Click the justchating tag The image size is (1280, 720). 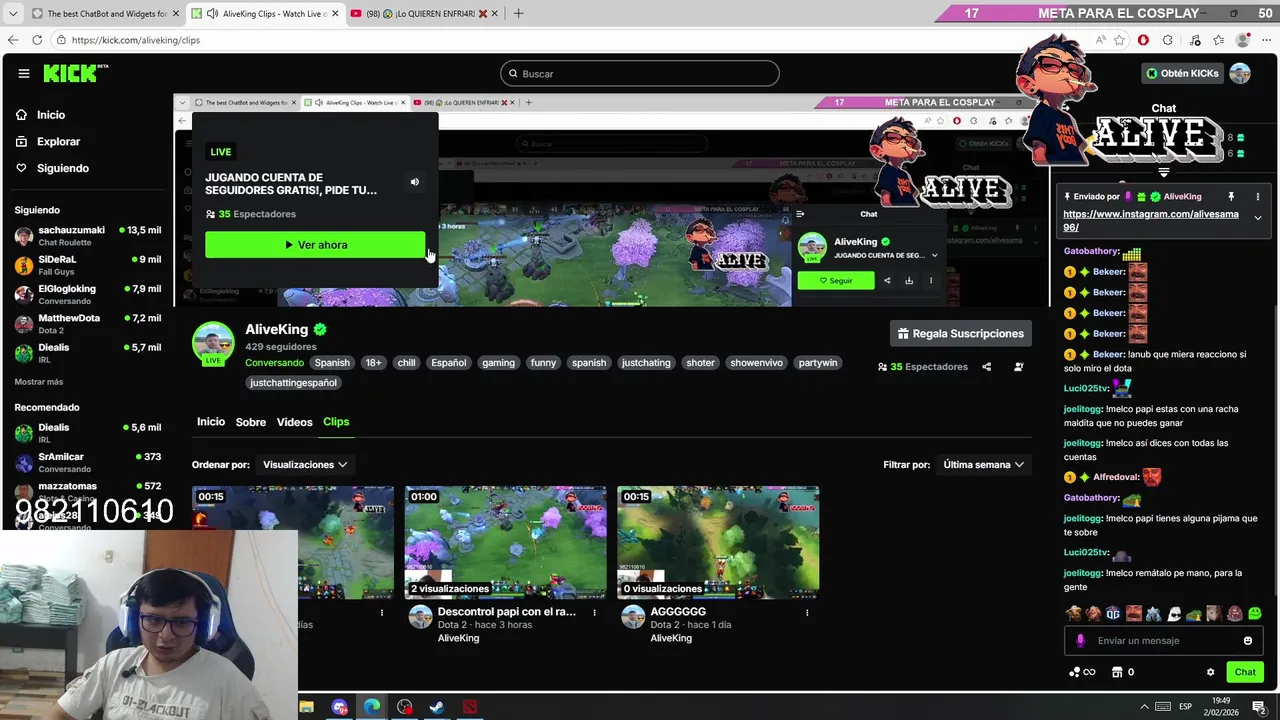[x=646, y=363]
